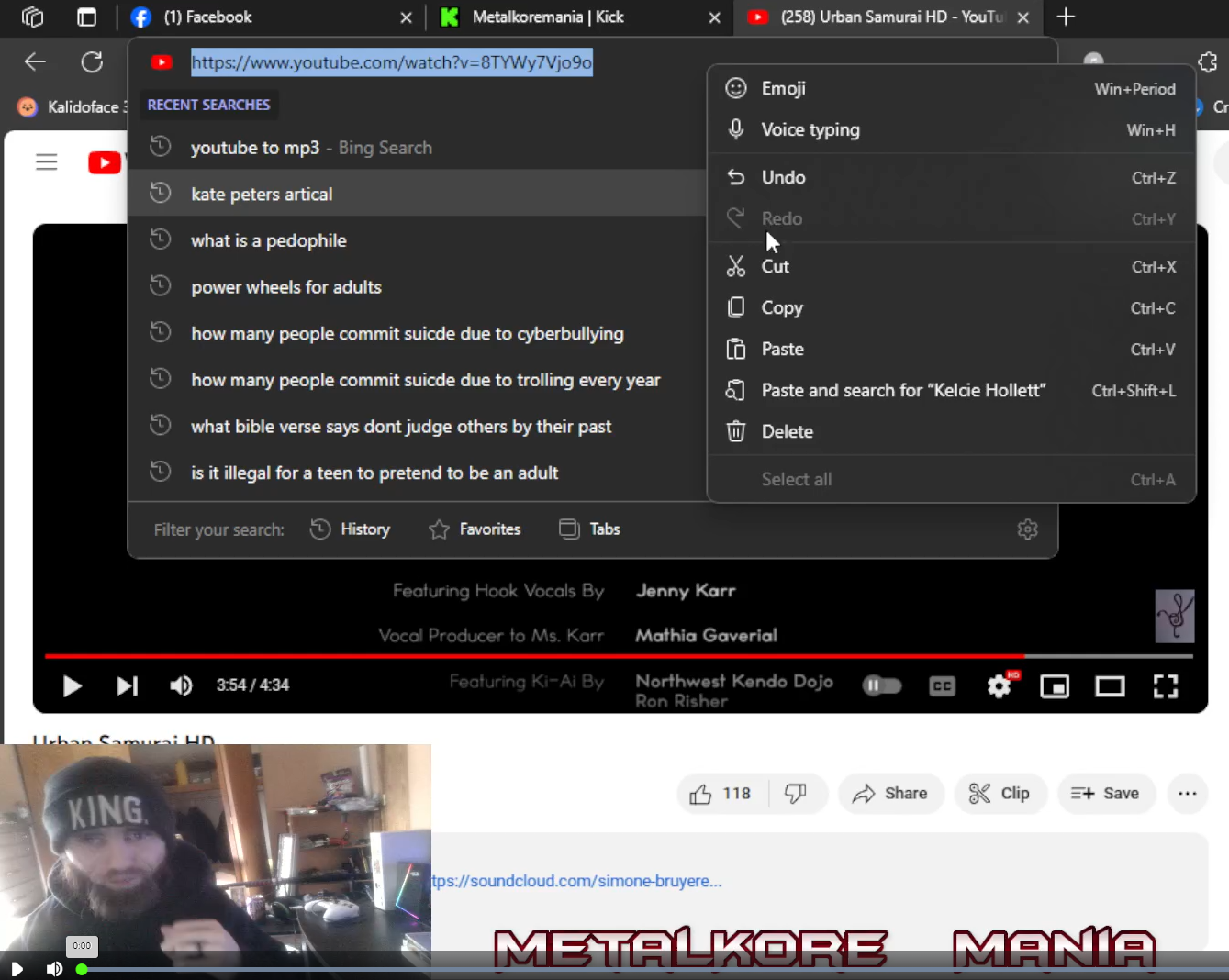The image size is (1229, 980).
Task: Filter search by History
Action: coord(350,529)
